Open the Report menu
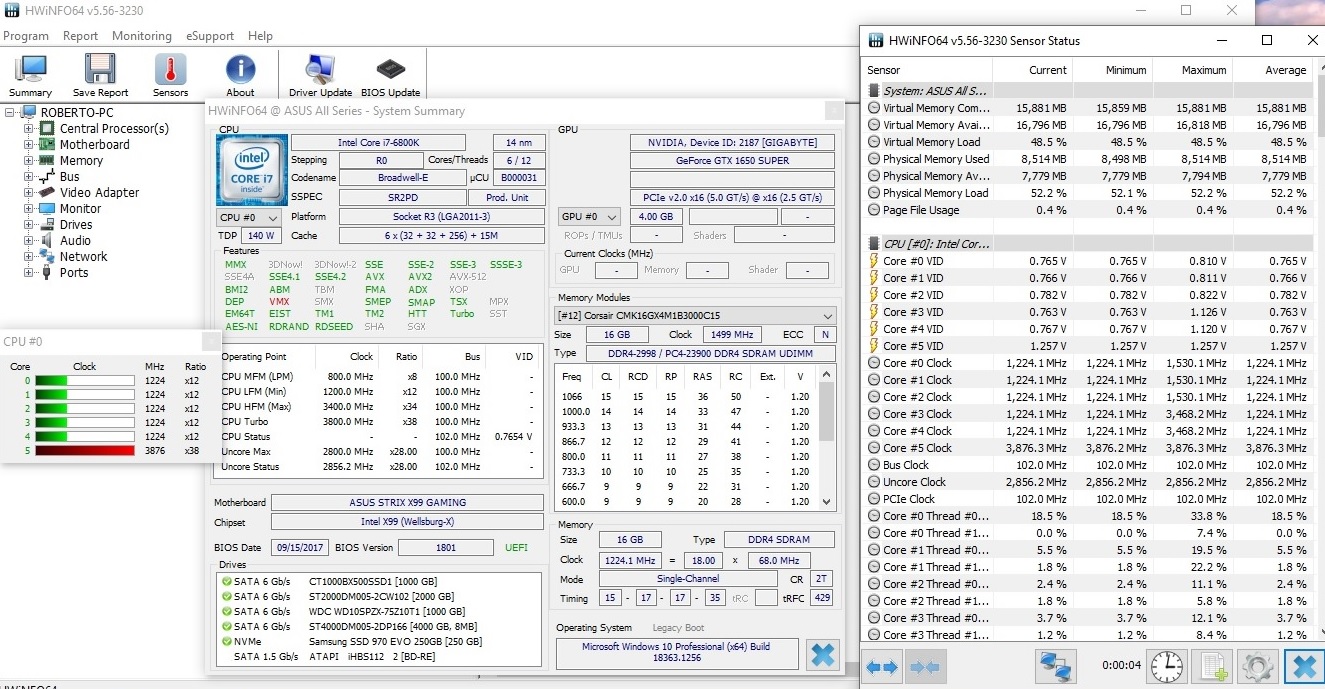1325x689 pixels. (x=80, y=36)
